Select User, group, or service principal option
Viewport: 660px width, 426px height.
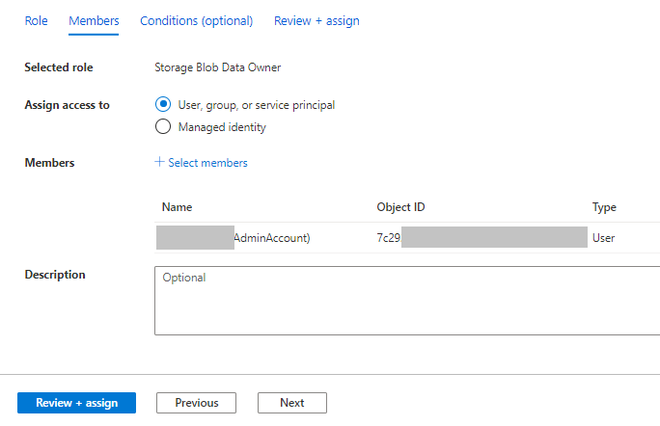pos(164,105)
